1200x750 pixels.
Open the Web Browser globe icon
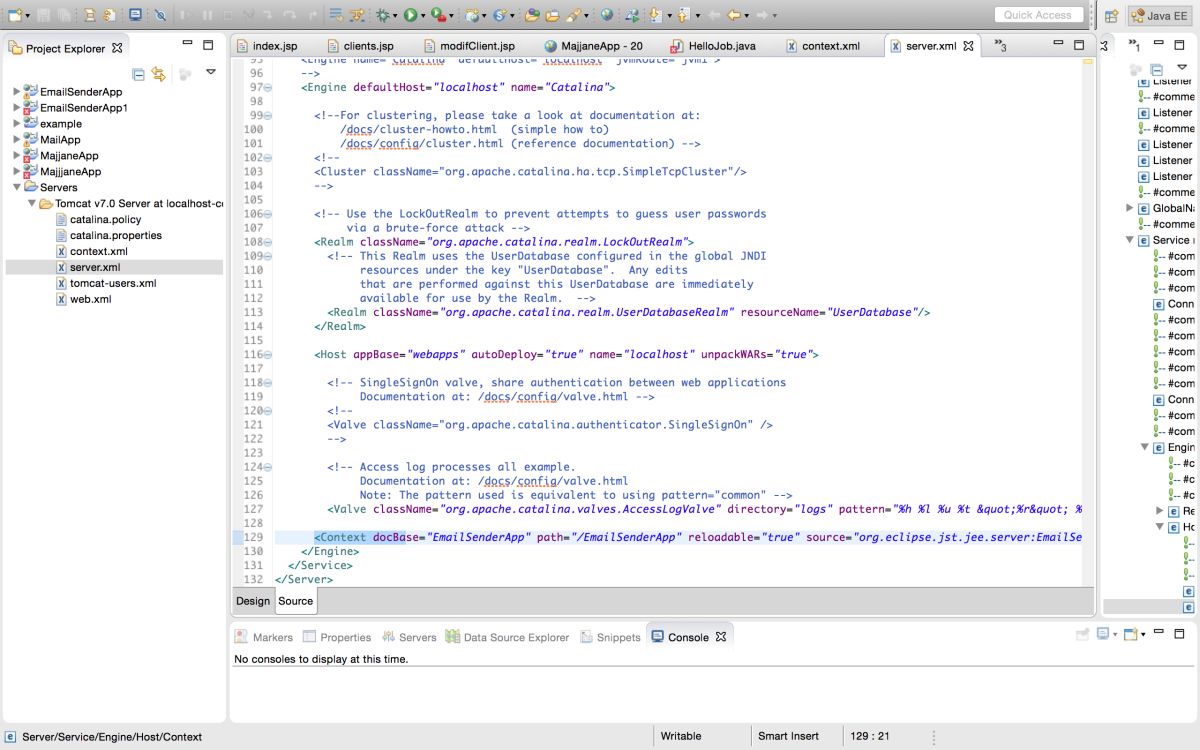[x=606, y=15]
